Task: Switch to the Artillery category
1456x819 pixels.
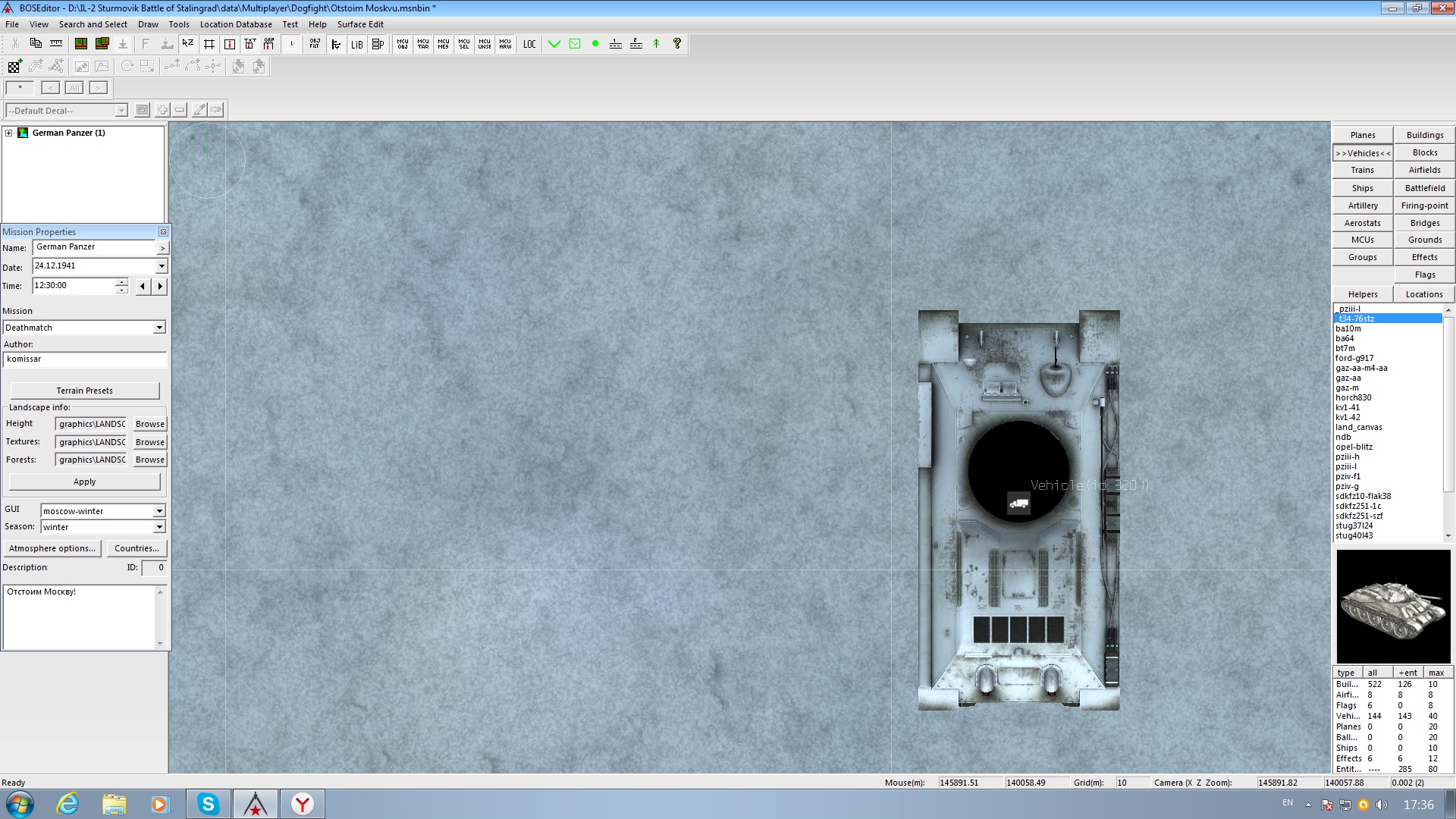Action: 1363,206
